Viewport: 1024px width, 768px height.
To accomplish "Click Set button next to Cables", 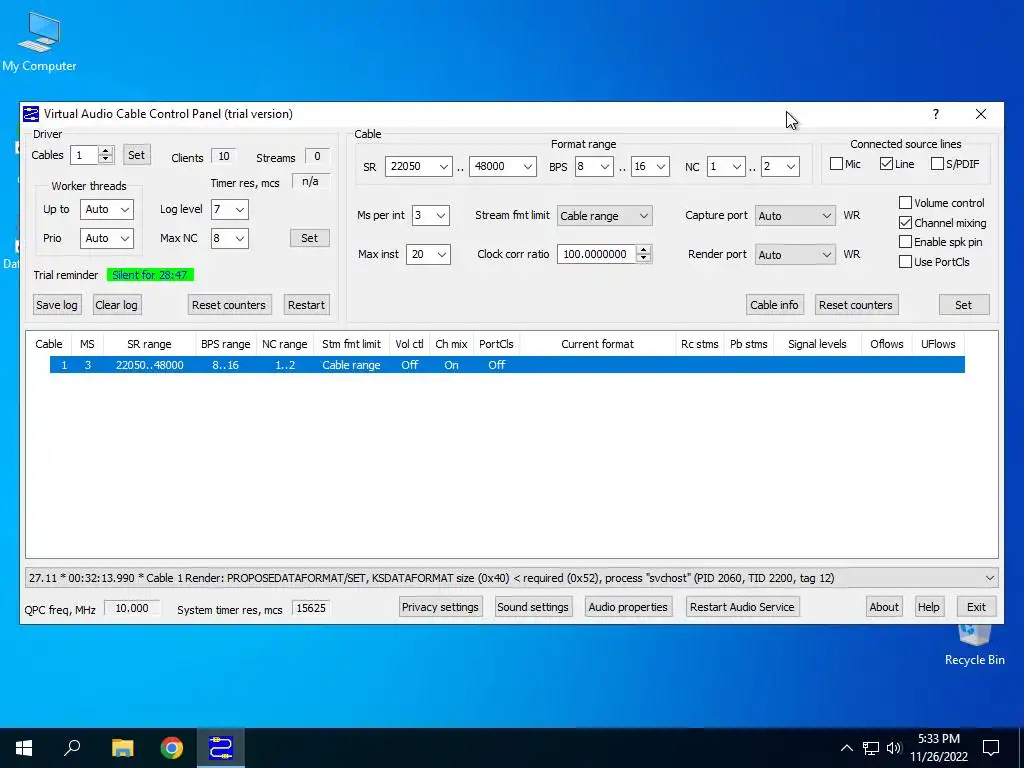I will 136,155.
